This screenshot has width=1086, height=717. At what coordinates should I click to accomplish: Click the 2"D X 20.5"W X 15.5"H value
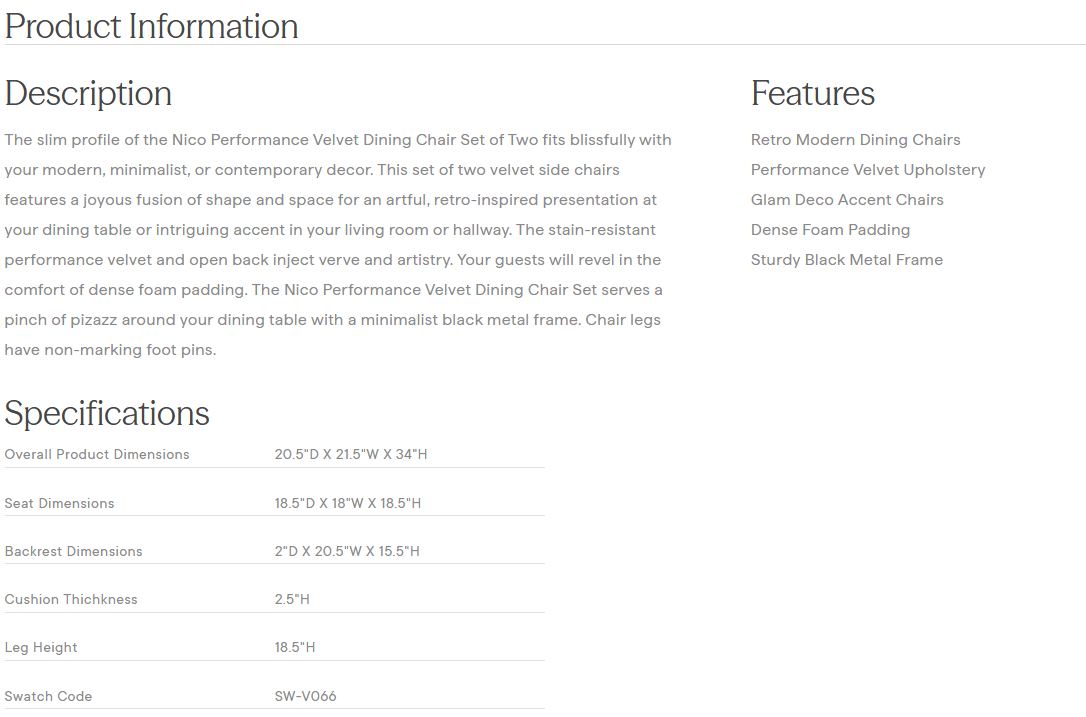point(347,551)
